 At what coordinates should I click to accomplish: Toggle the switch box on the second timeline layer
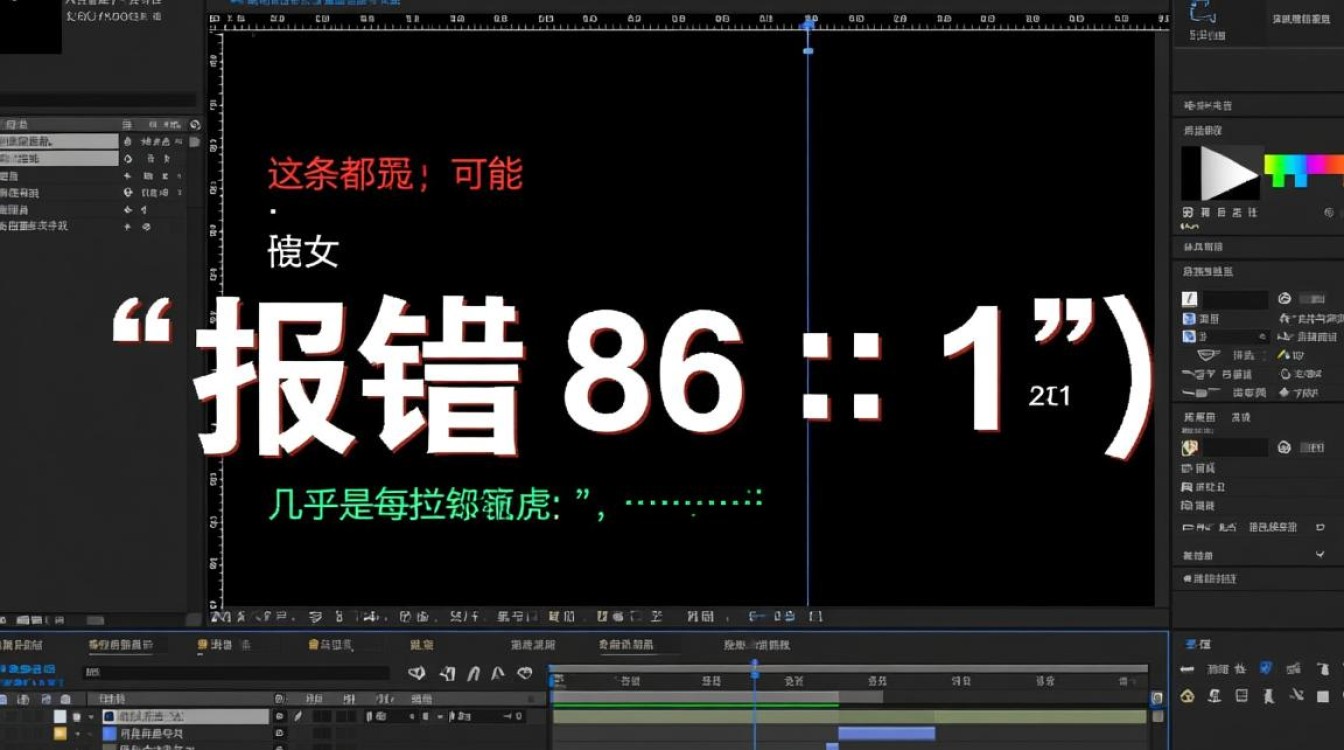coord(279,734)
